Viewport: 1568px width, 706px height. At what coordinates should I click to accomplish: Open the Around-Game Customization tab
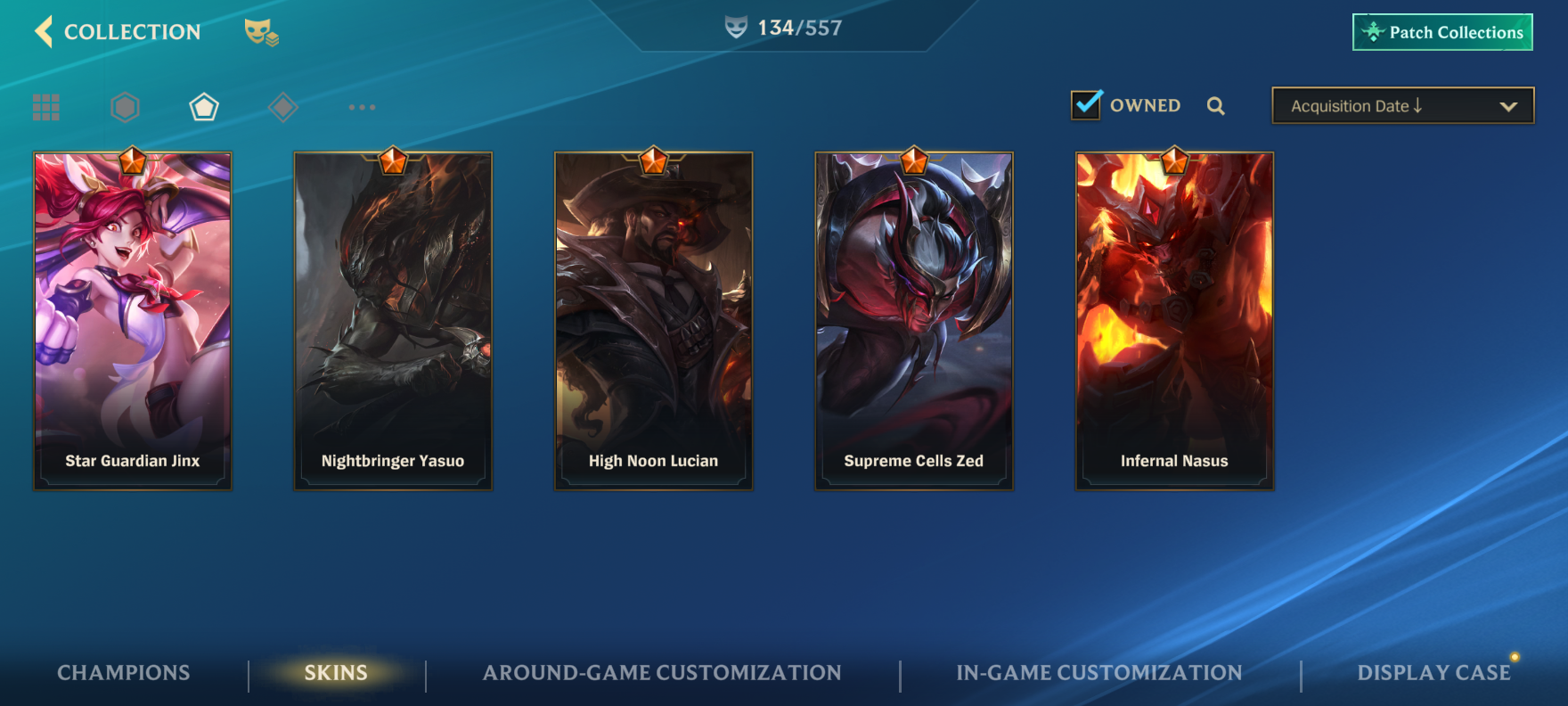(662, 673)
